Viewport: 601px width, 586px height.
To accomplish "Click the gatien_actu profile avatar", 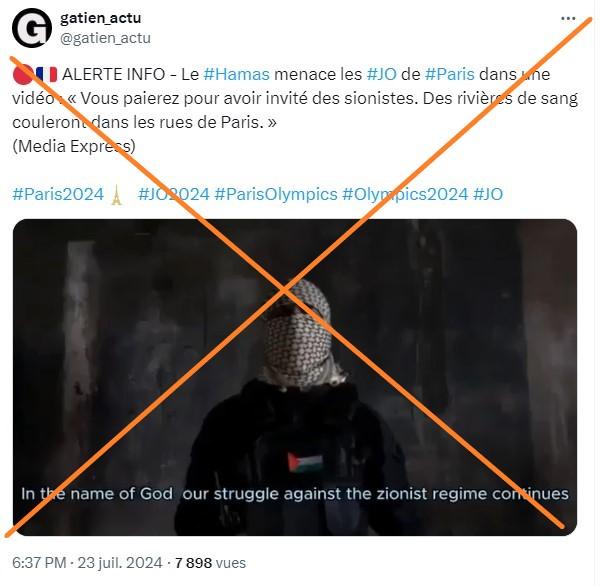I will 32,28.
